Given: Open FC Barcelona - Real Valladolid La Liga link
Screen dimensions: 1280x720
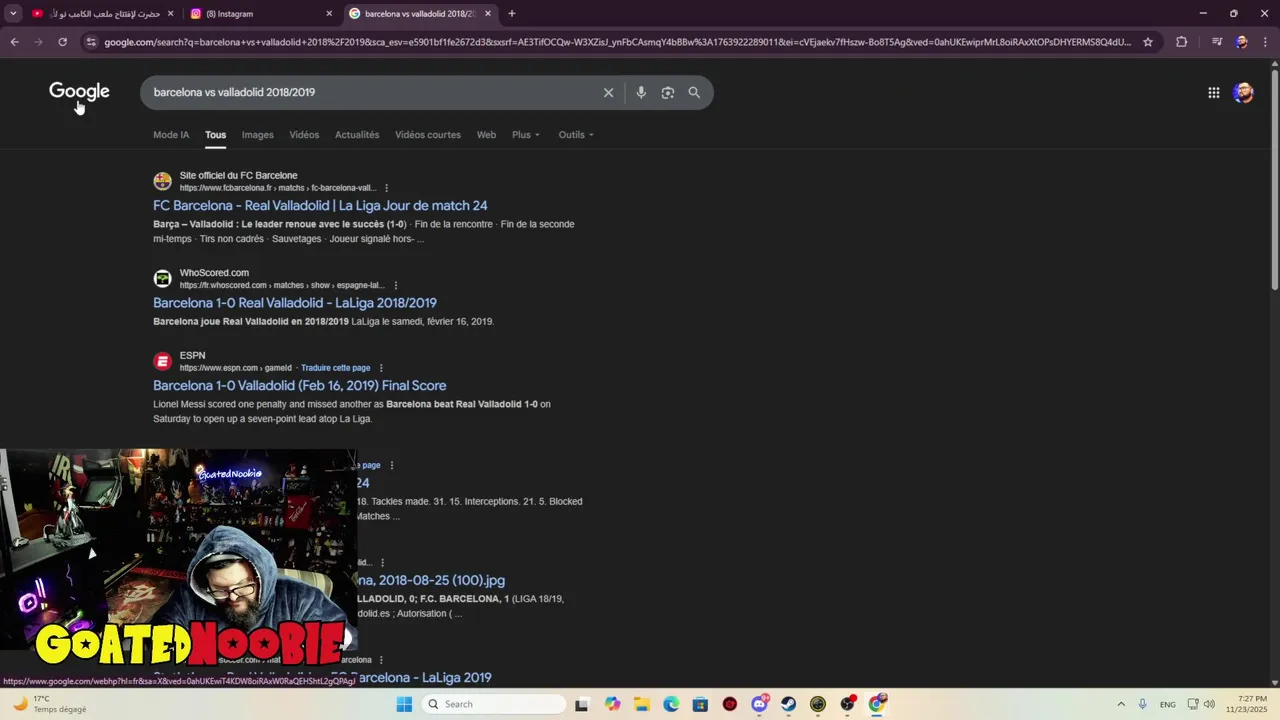Looking at the screenshot, I should point(320,205).
